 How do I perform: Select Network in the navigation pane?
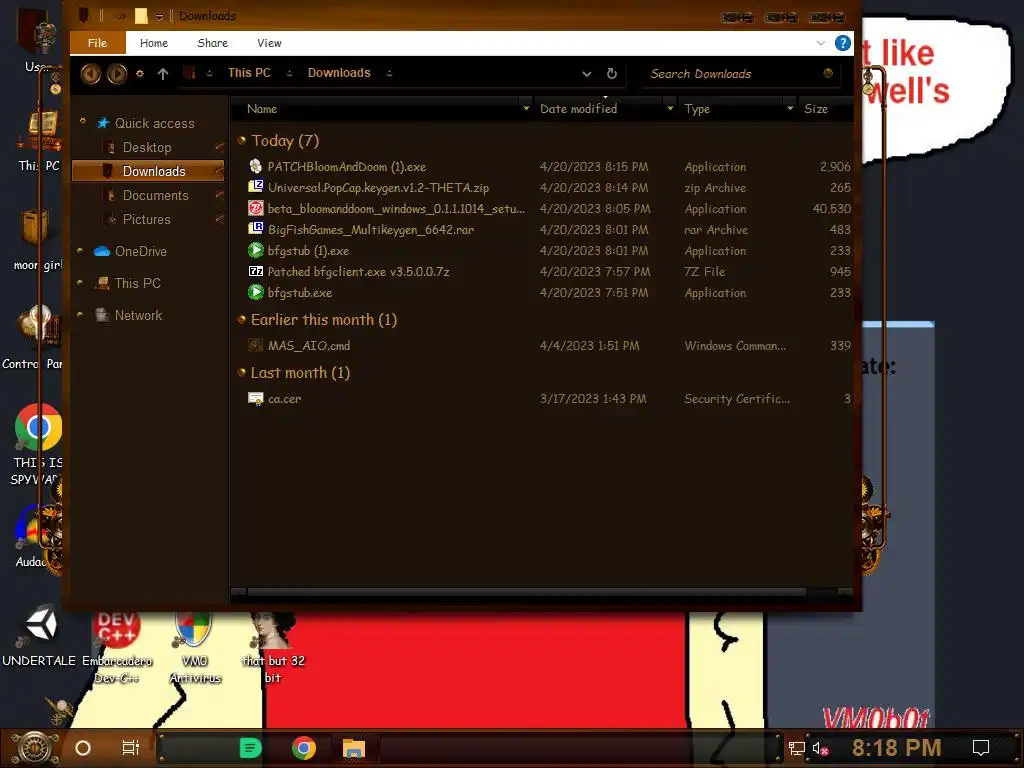click(x=138, y=315)
